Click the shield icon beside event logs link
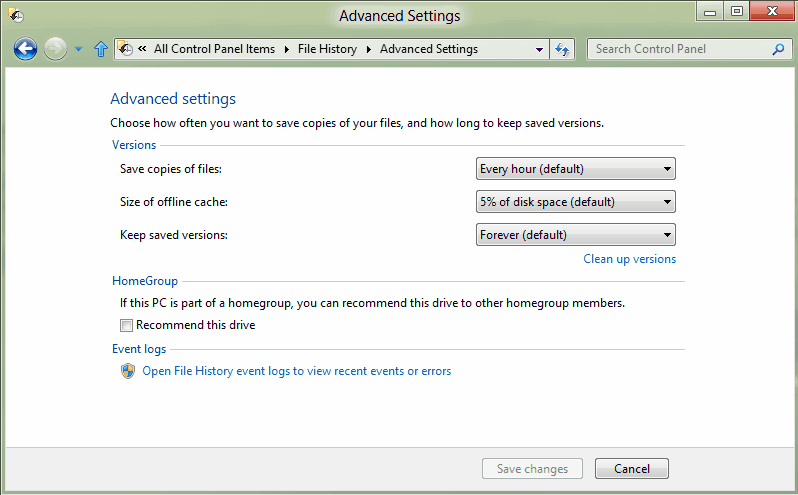798x495 pixels. click(x=127, y=371)
